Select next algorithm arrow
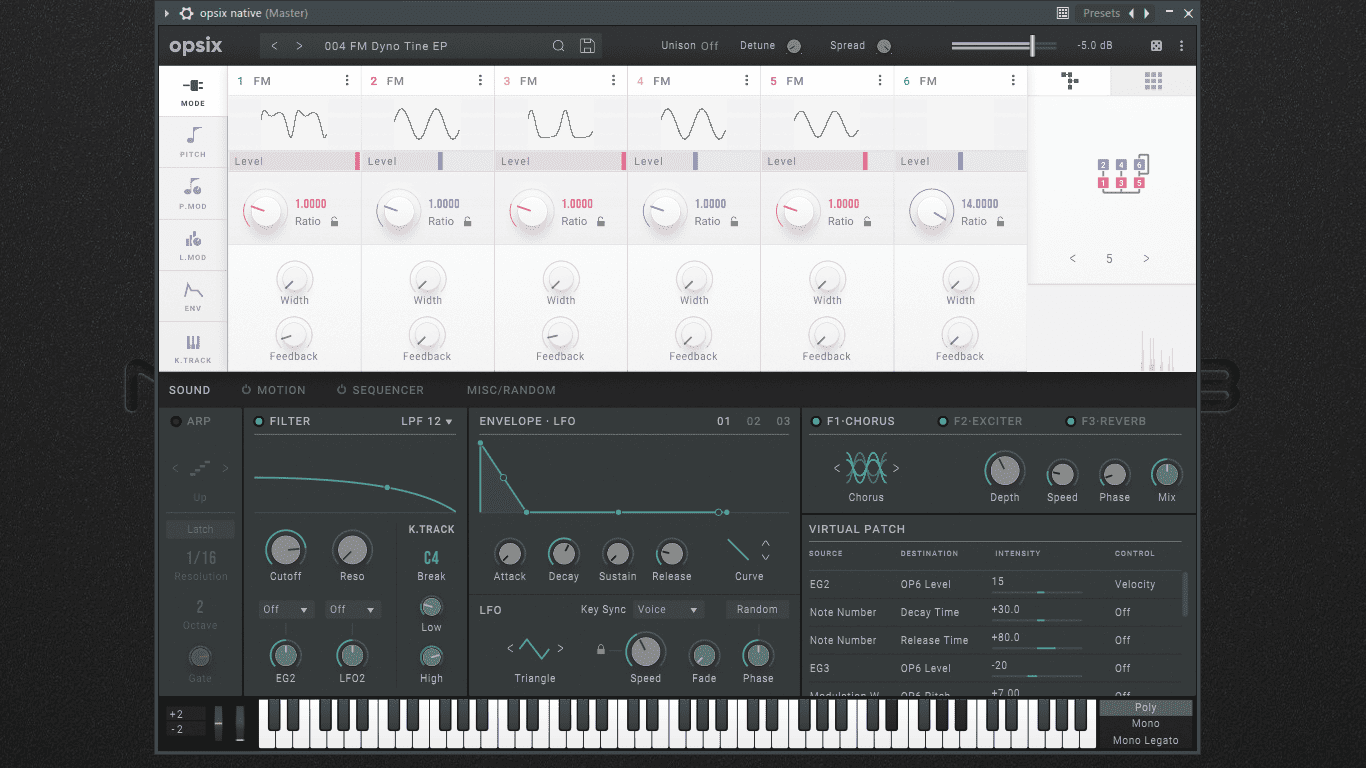This screenshot has width=1366, height=768. pos(1146,259)
